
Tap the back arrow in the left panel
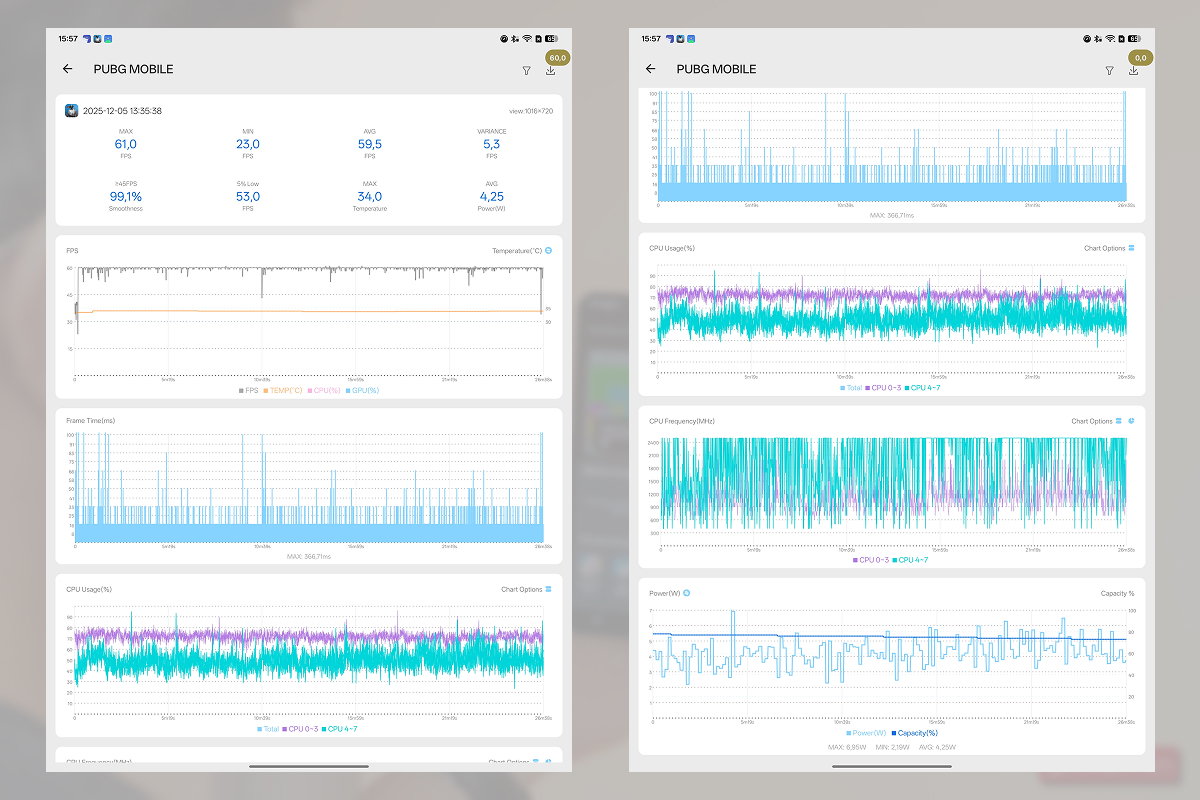(x=68, y=69)
